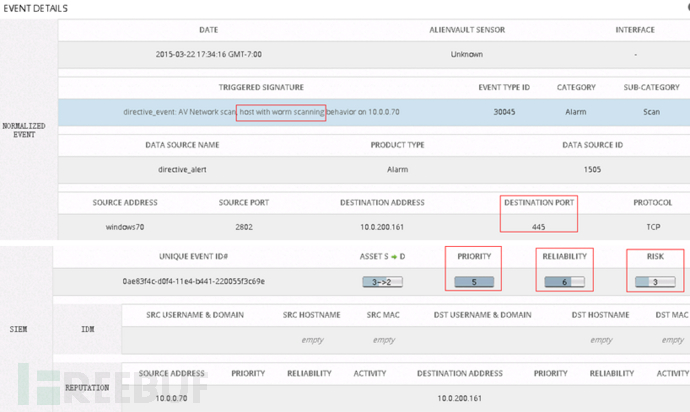The height and width of the screenshot is (412, 690).
Task: Click the Reliability bar showing 6
Action: click(x=565, y=282)
